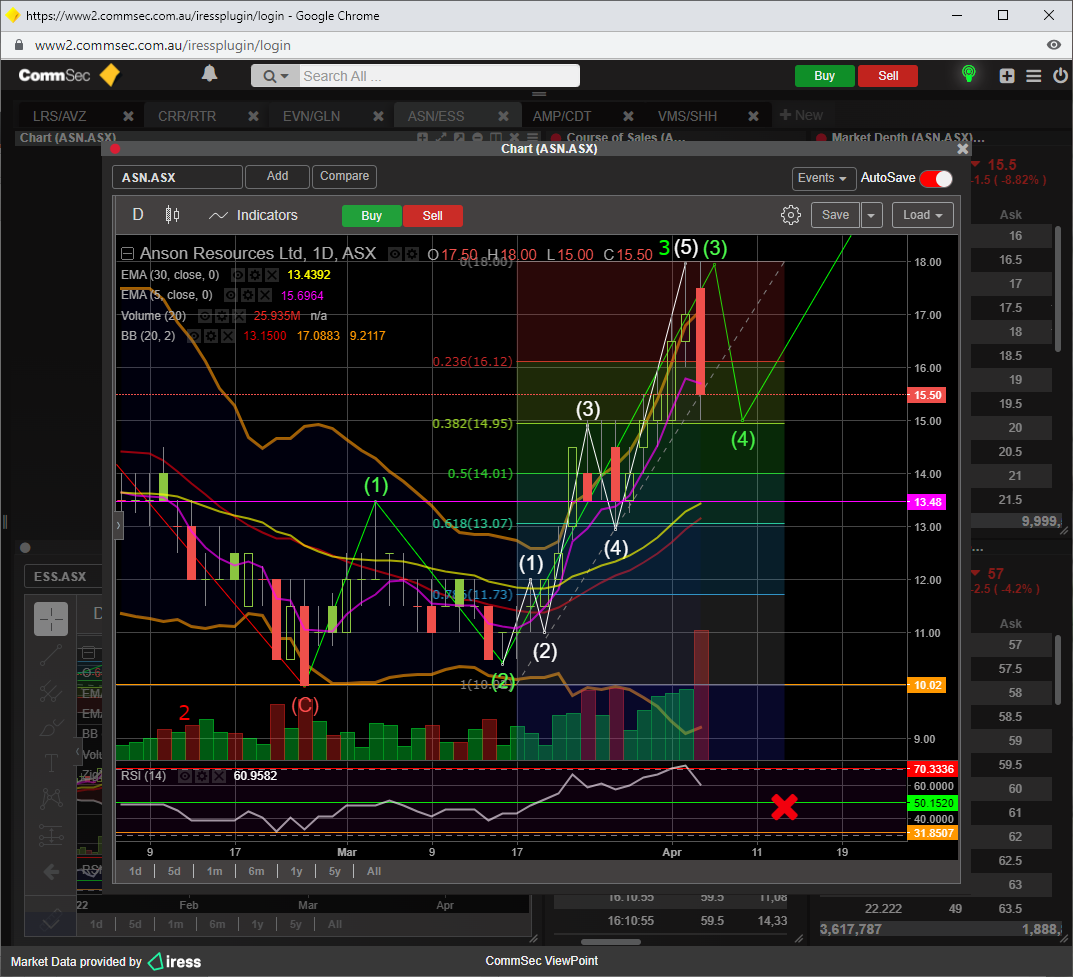Open the candlestick chart style selector

click(x=172, y=215)
